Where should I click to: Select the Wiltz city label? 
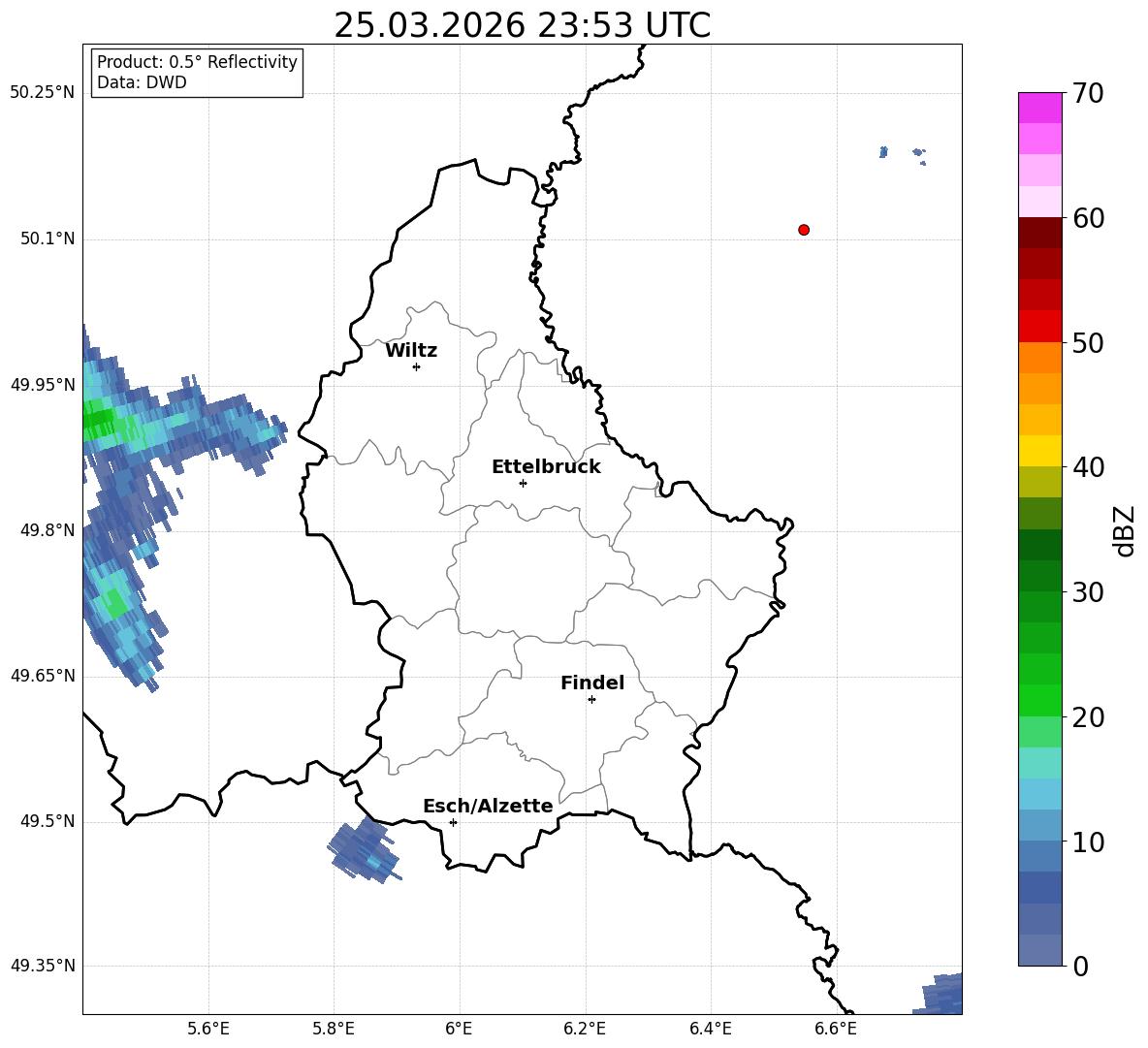pos(411,351)
